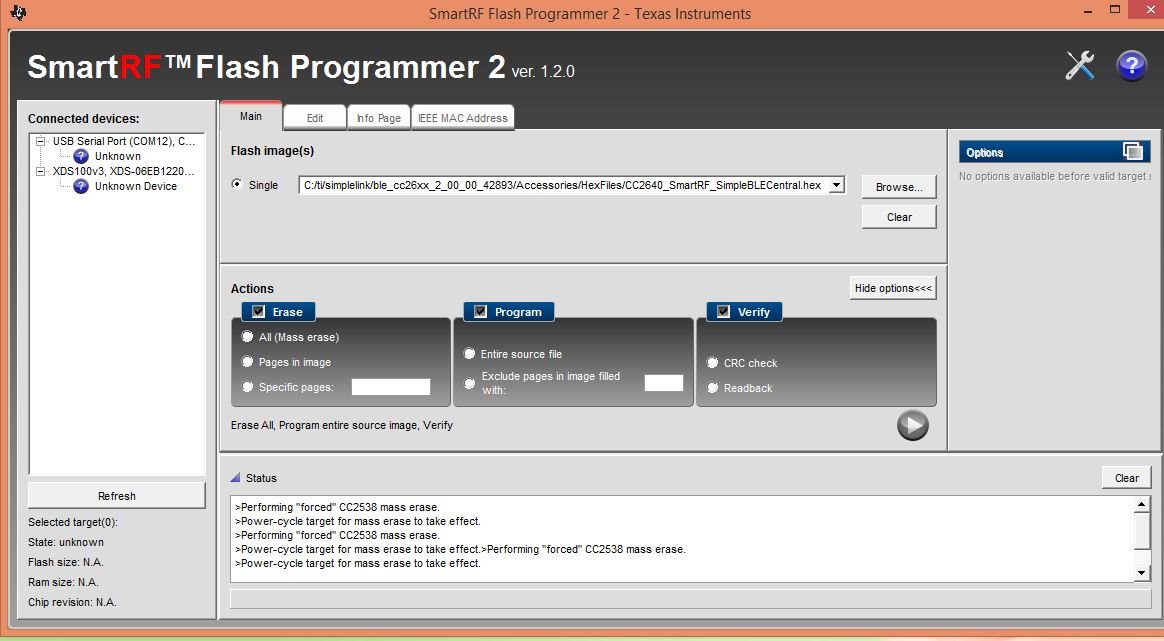The image size is (1164, 641).
Task: Uncheck the Program action checkbox
Action: (x=480, y=311)
